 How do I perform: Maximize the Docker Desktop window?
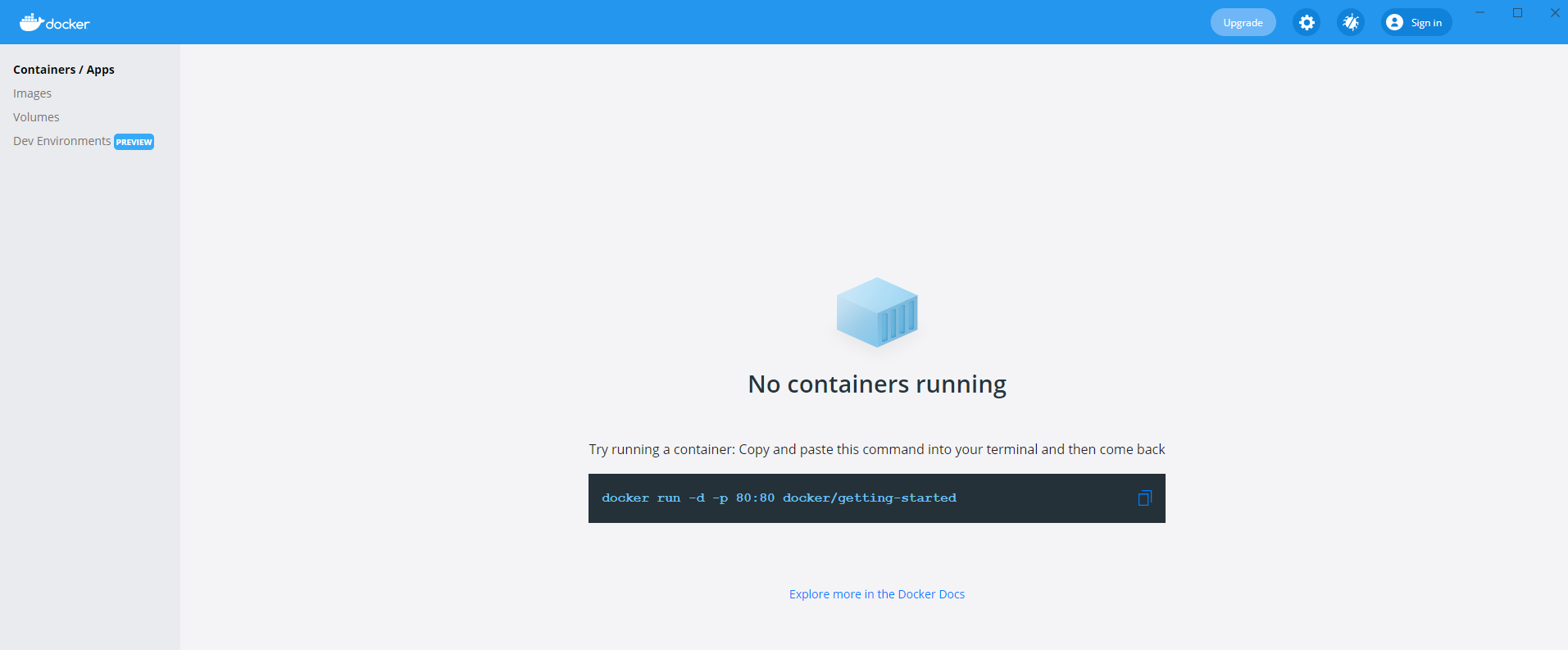coord(1517,12)
